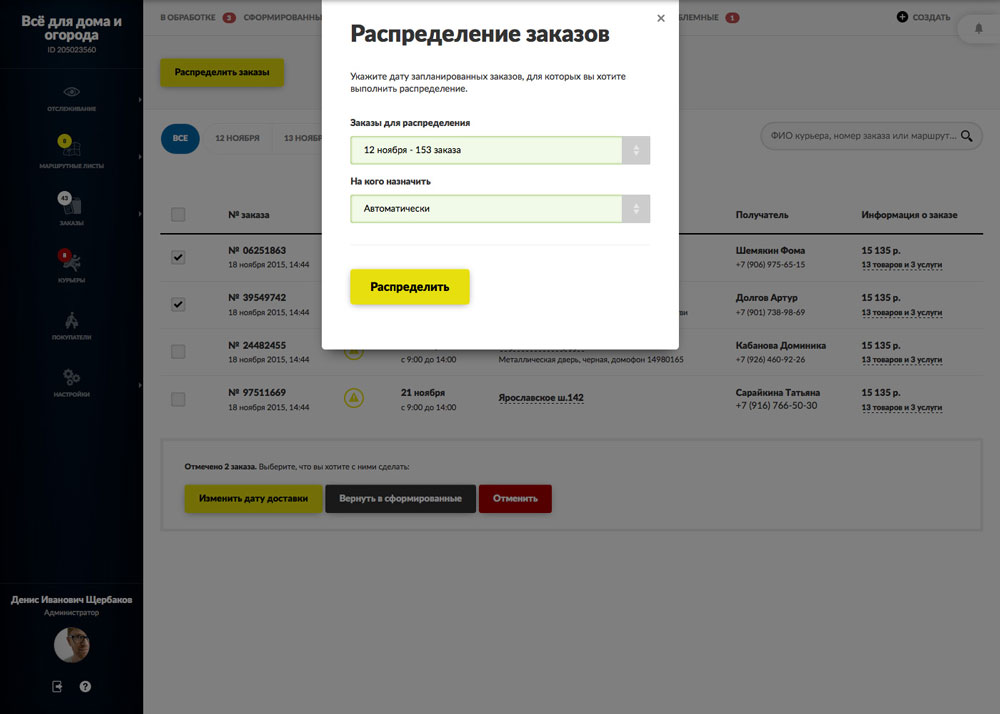Click the Получатель column header

pos(761,215)
